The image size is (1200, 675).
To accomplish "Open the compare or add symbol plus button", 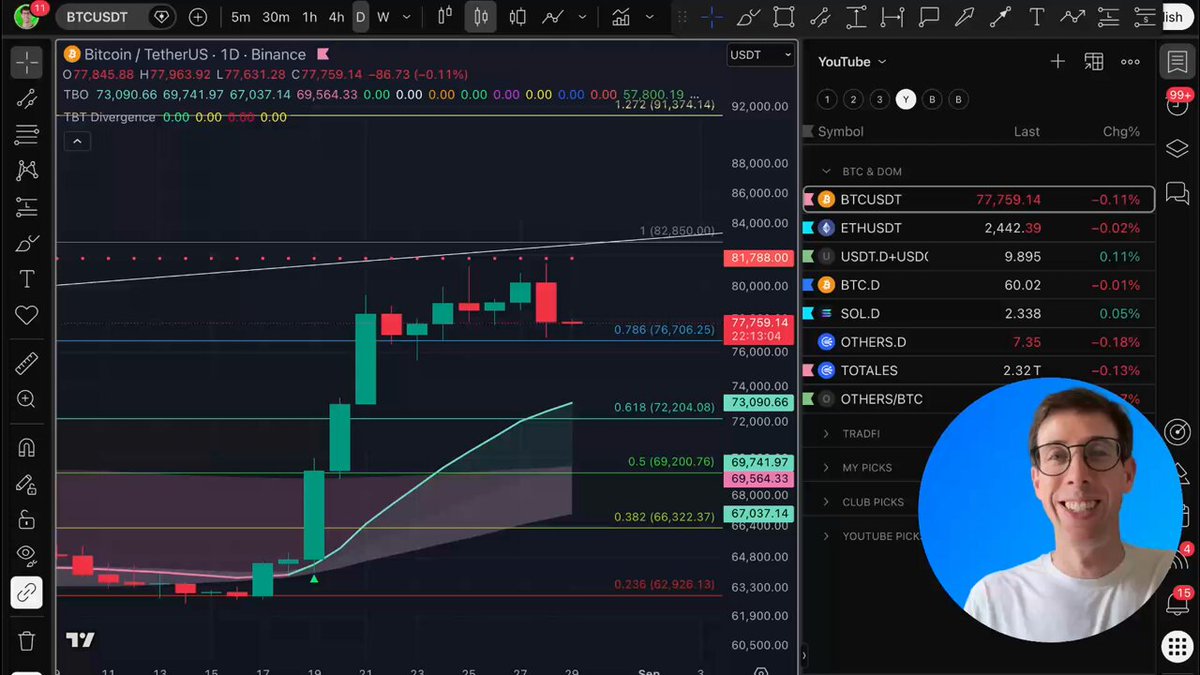I will tap(198, 17).
